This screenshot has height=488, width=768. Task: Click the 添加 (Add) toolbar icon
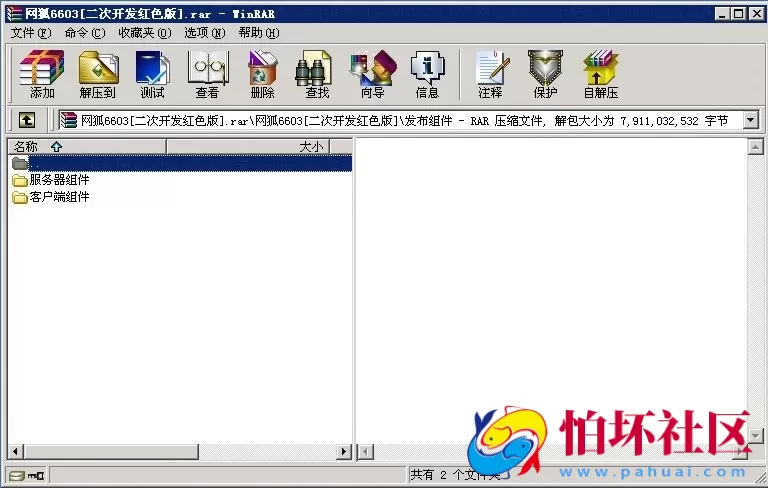[42, 75]
